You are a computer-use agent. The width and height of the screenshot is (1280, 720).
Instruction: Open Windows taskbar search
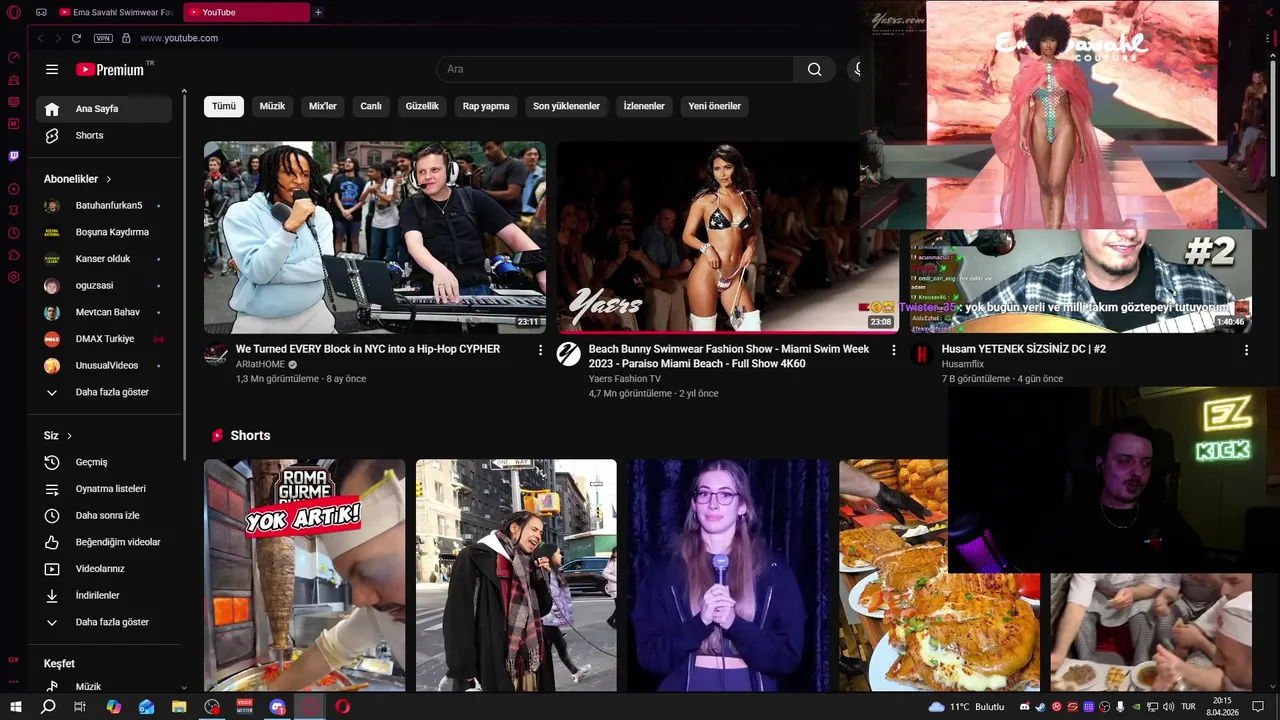48,707
